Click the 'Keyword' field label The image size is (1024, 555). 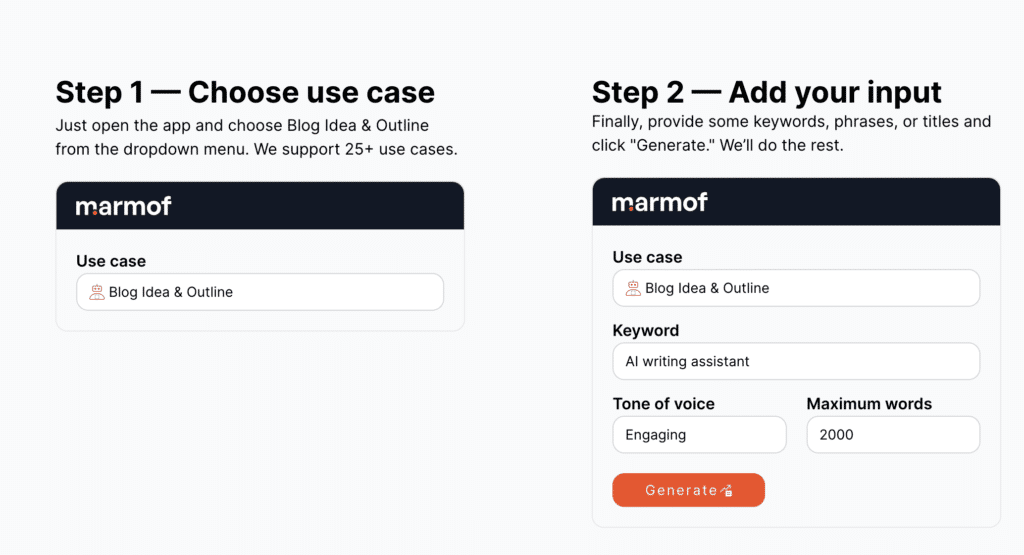coord(646,330)
